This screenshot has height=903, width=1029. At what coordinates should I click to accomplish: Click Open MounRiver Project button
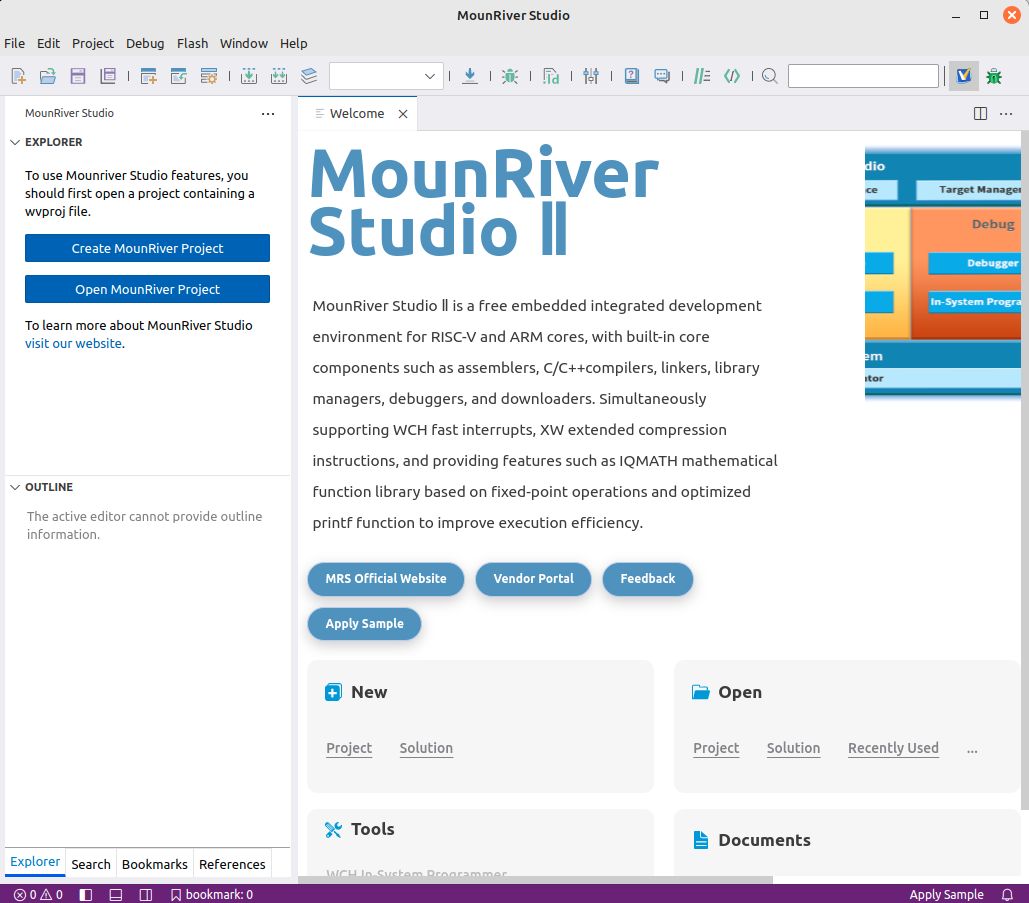point(147,289)
